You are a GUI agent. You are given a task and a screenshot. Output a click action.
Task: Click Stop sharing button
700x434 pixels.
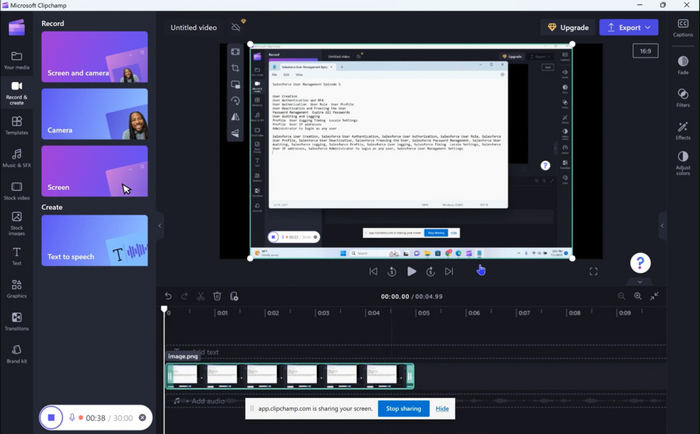coord(403,409)
